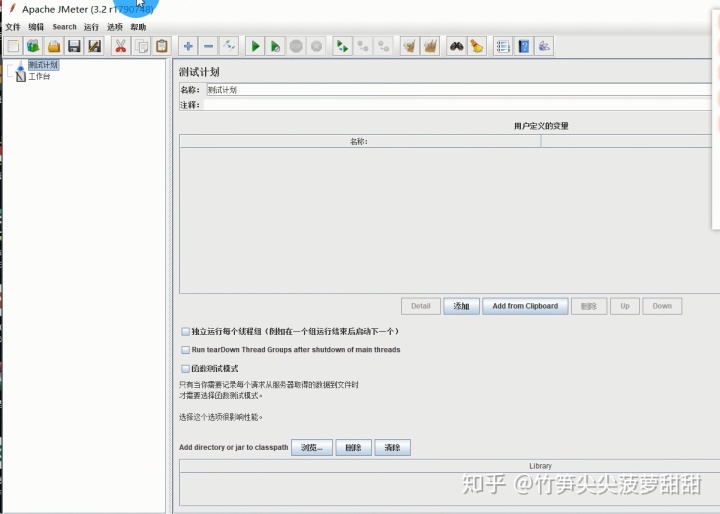Click the last toolbar icon after Help
The height and width of the screenshot is (514, 720).
pyautogui.click(x=544, y=46)
